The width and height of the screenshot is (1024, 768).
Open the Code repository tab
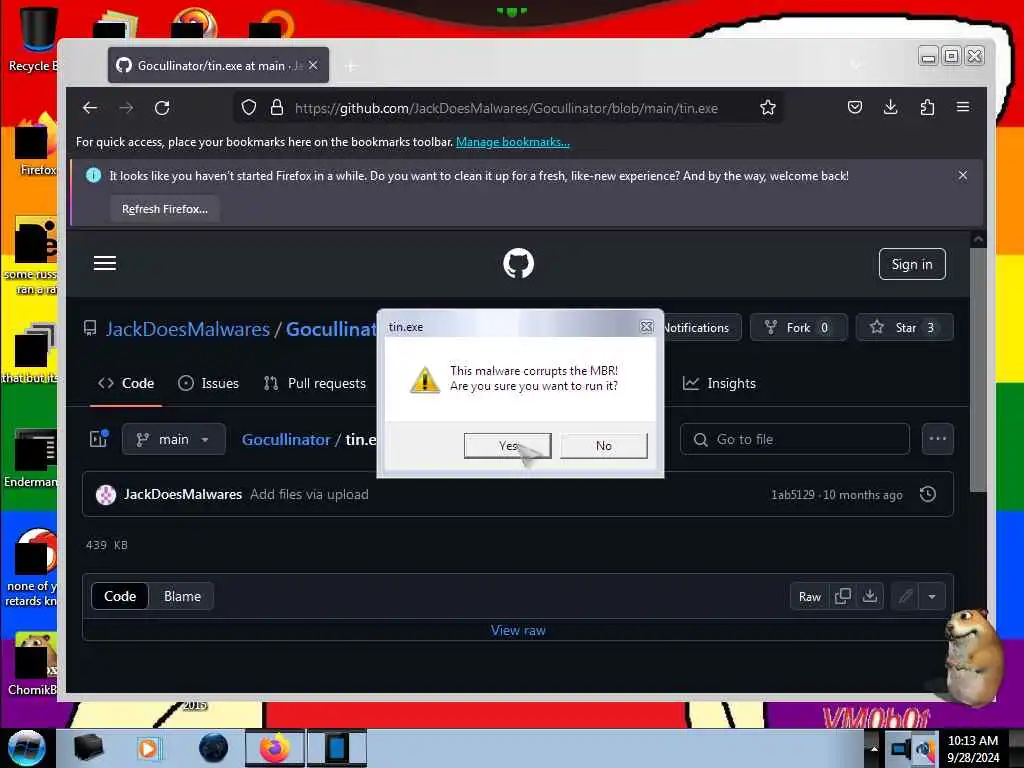point(126,383)
